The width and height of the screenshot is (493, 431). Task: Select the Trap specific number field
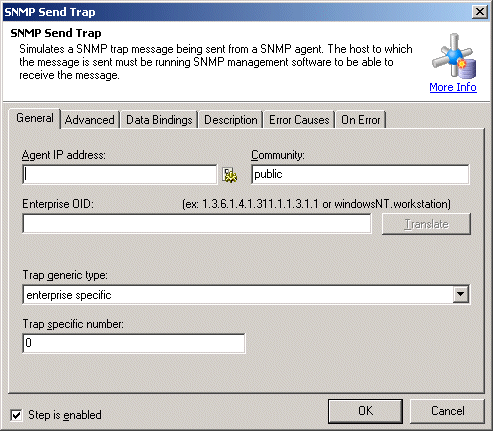[134, 343]
